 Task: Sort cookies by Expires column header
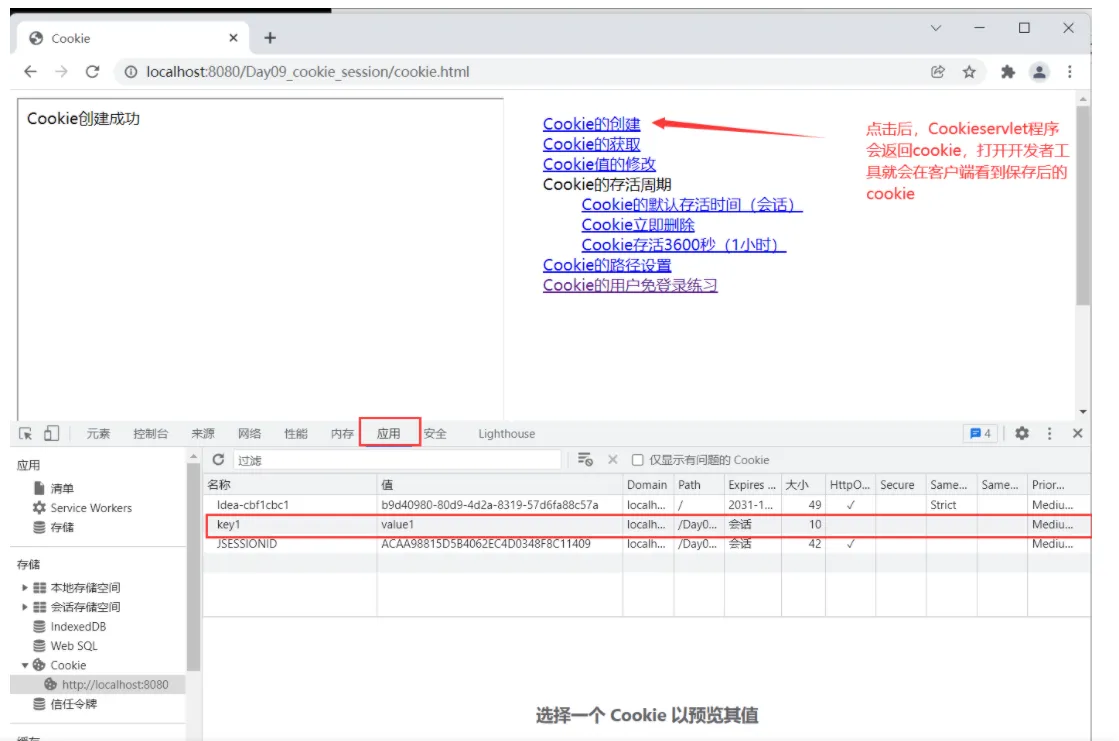[x=752, y=484]
